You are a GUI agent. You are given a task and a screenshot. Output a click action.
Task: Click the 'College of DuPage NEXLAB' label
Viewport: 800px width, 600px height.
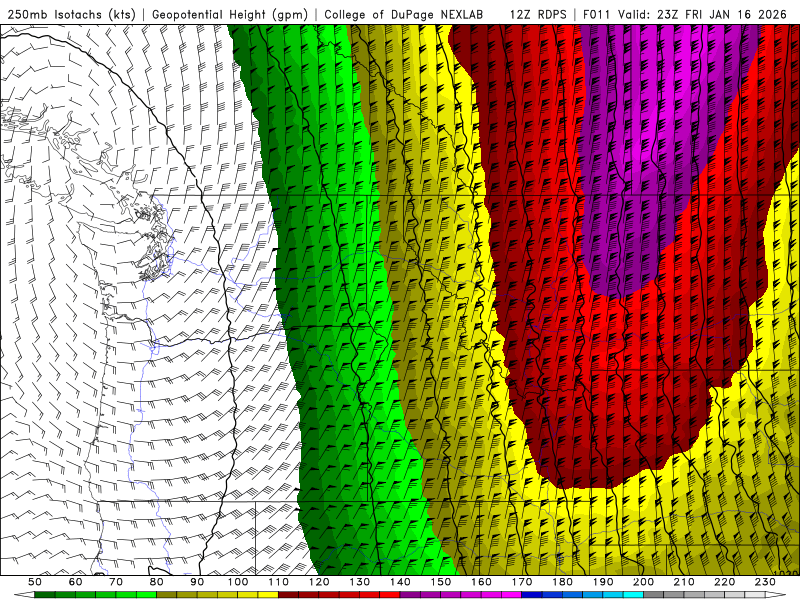click(403, 14)
